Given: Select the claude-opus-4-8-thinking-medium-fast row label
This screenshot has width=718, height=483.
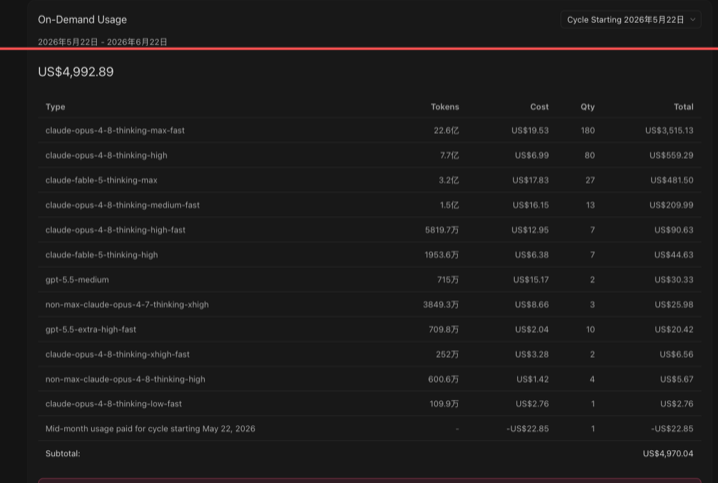Looking at the screenshot, I should [122, 205].
